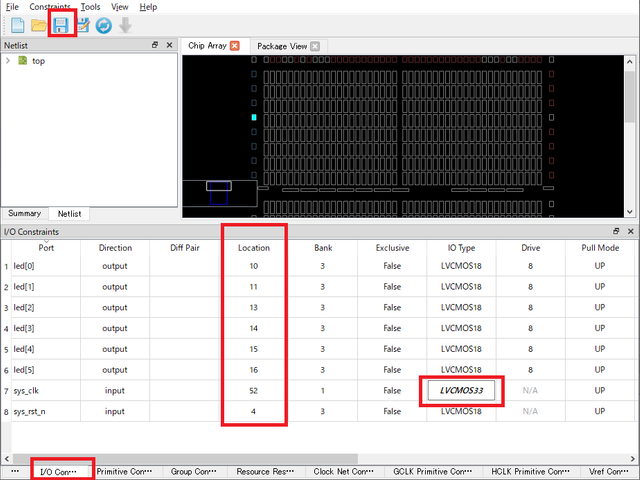This screenshot has height=480, width=640.
Task: Float the Netlist panel
Action: [155, 45]
